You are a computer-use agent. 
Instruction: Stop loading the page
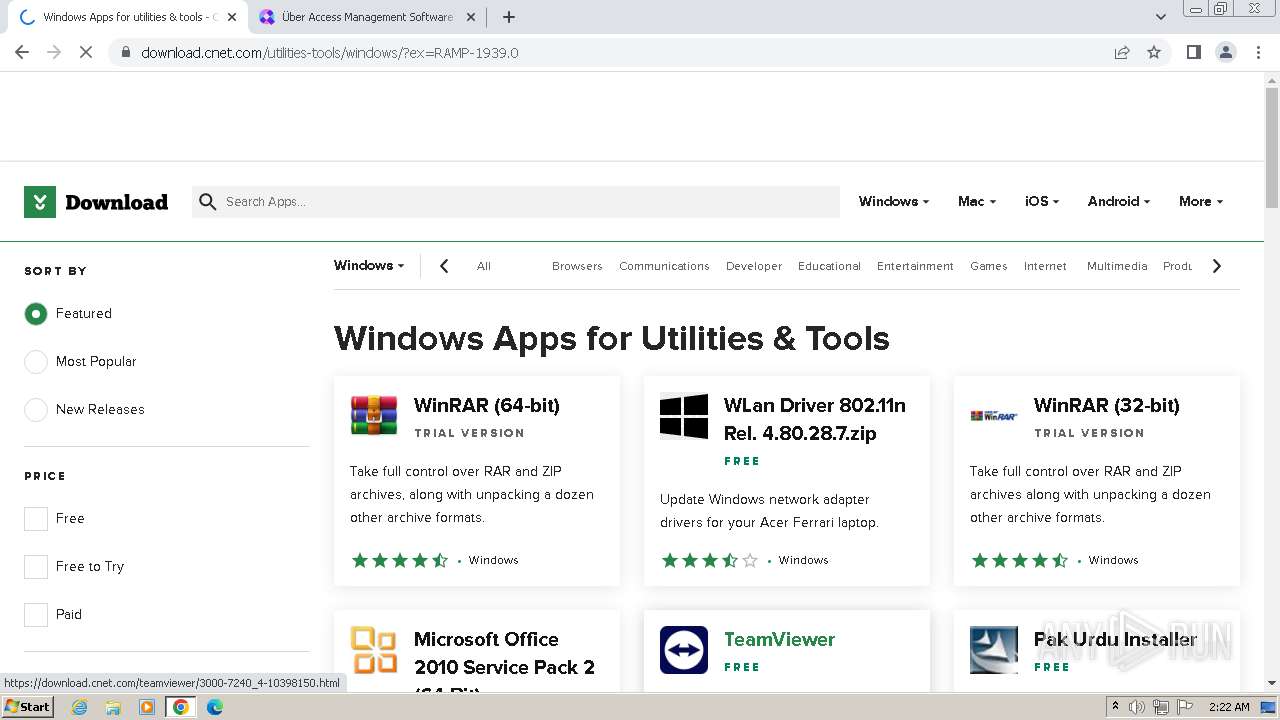pos(86,52)
